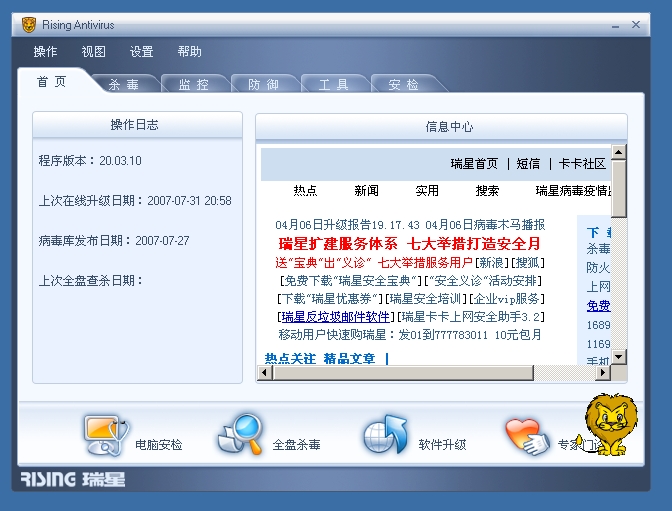The height and width of the screenshot is (511, 672).
Task: Click the vertical scrollbar down arrow
Action: coord(619,357)
